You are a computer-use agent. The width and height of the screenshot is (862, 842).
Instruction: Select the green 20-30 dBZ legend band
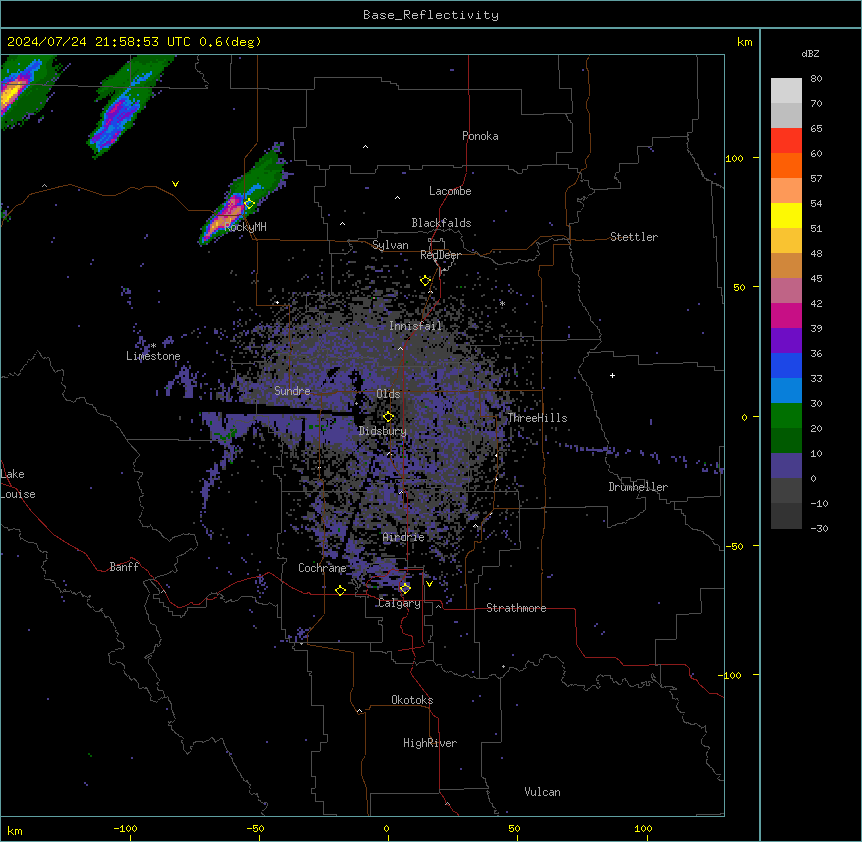tap(786, 416)
